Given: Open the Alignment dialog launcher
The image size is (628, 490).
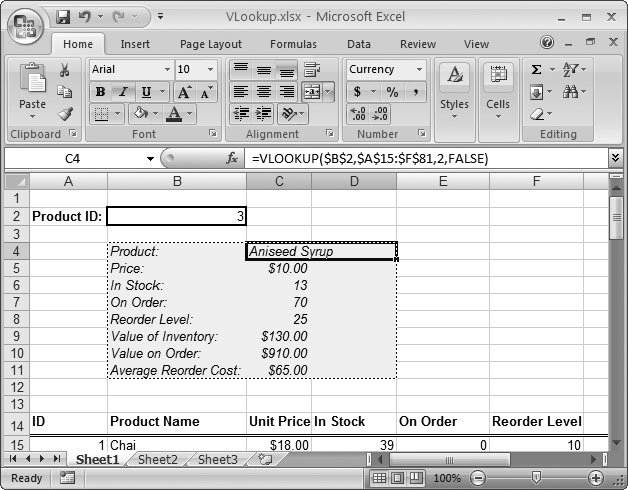Looking at the screenshot, I should (x=330, y=133).
